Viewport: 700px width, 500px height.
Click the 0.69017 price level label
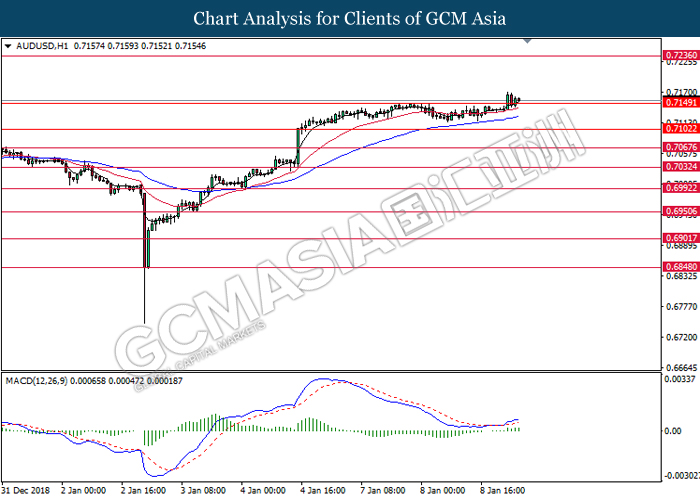[680, 238]
